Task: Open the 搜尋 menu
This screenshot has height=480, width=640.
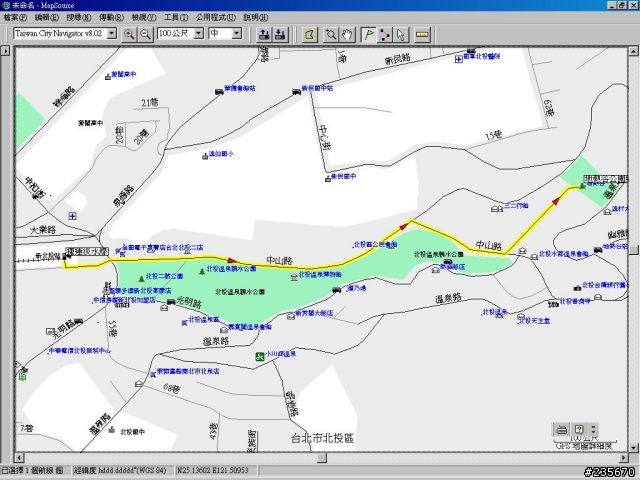Action: coord(79,18)
